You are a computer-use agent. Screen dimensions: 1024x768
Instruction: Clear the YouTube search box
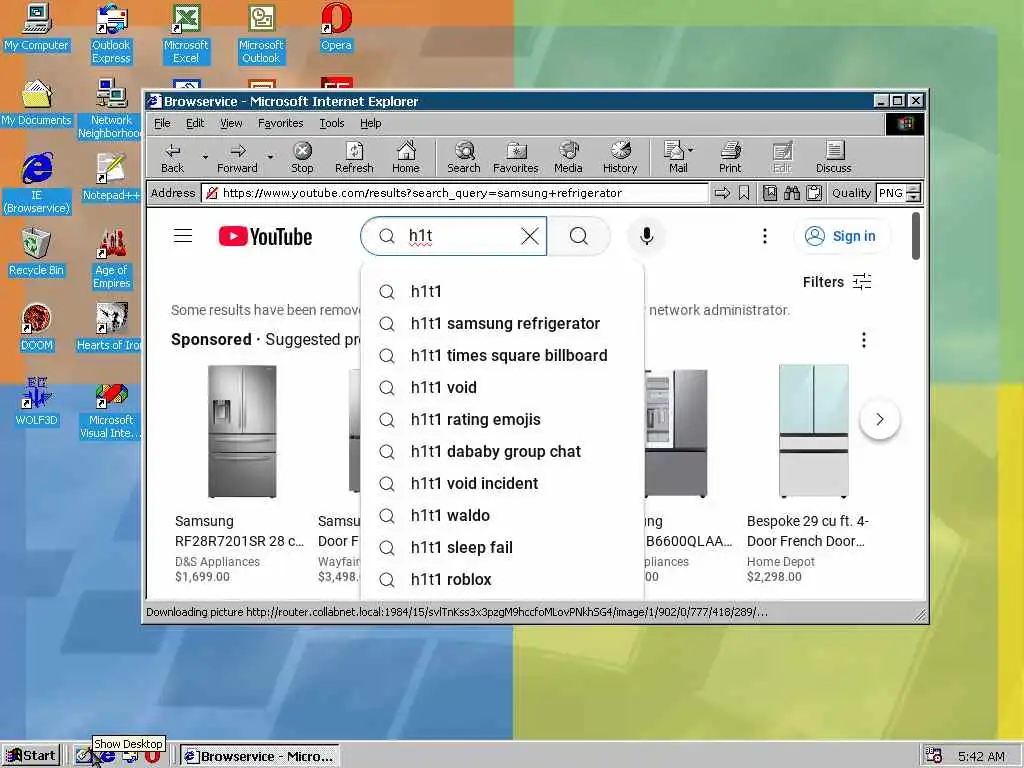530,236
